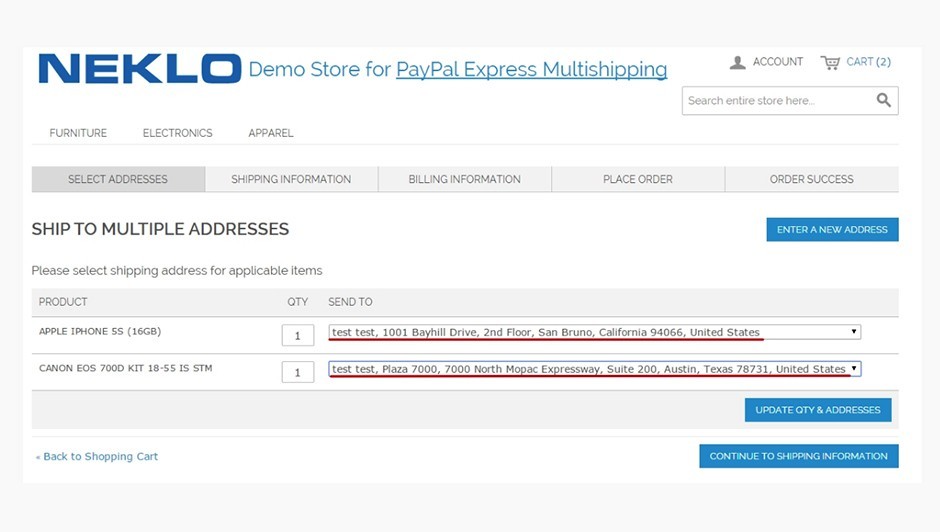Screen dimensions: 940x532
Task: Go to PLACE ORDER step tab
Action: click(638, 179)
